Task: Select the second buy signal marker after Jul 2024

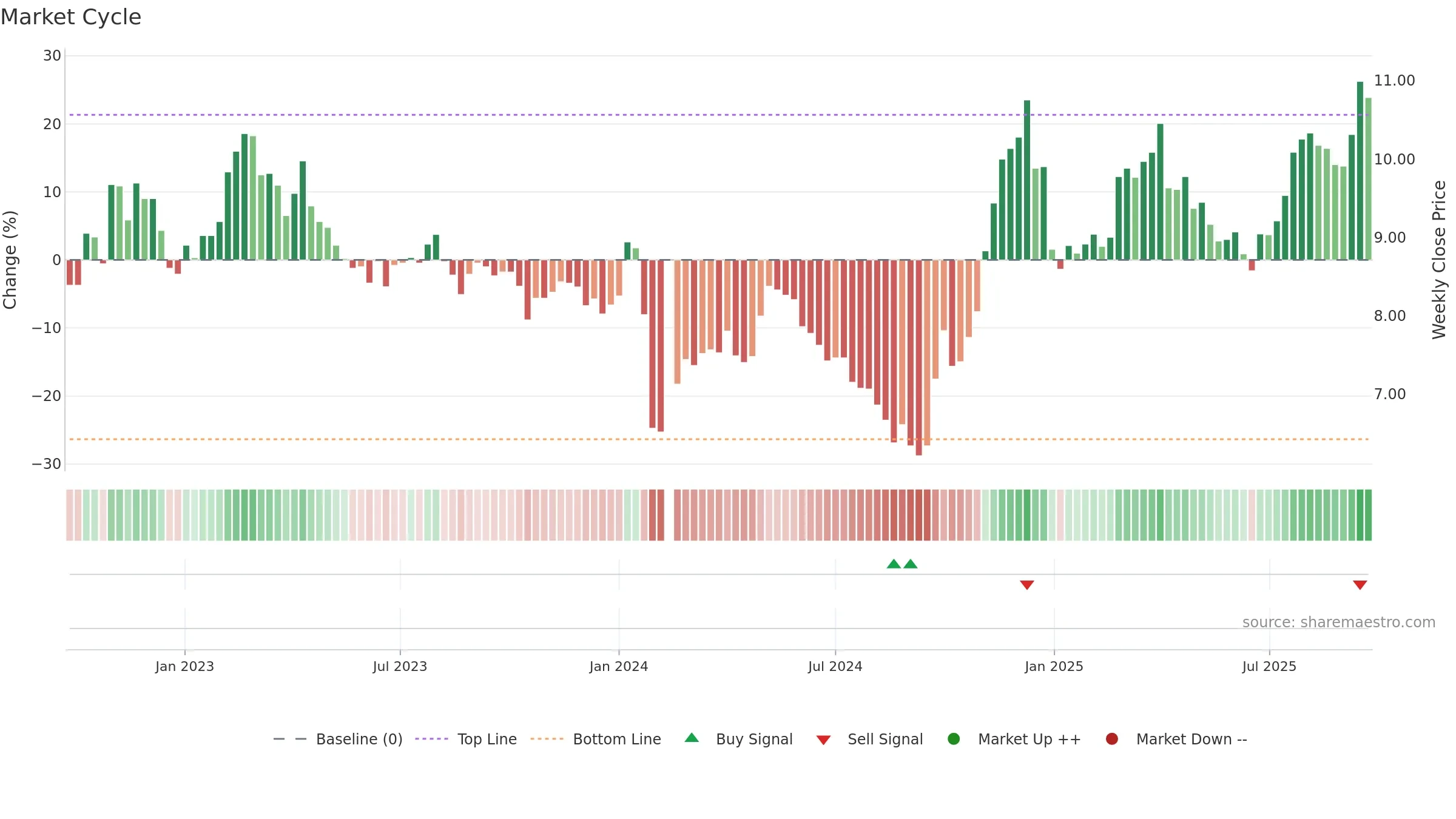Action: coord(911,564)
